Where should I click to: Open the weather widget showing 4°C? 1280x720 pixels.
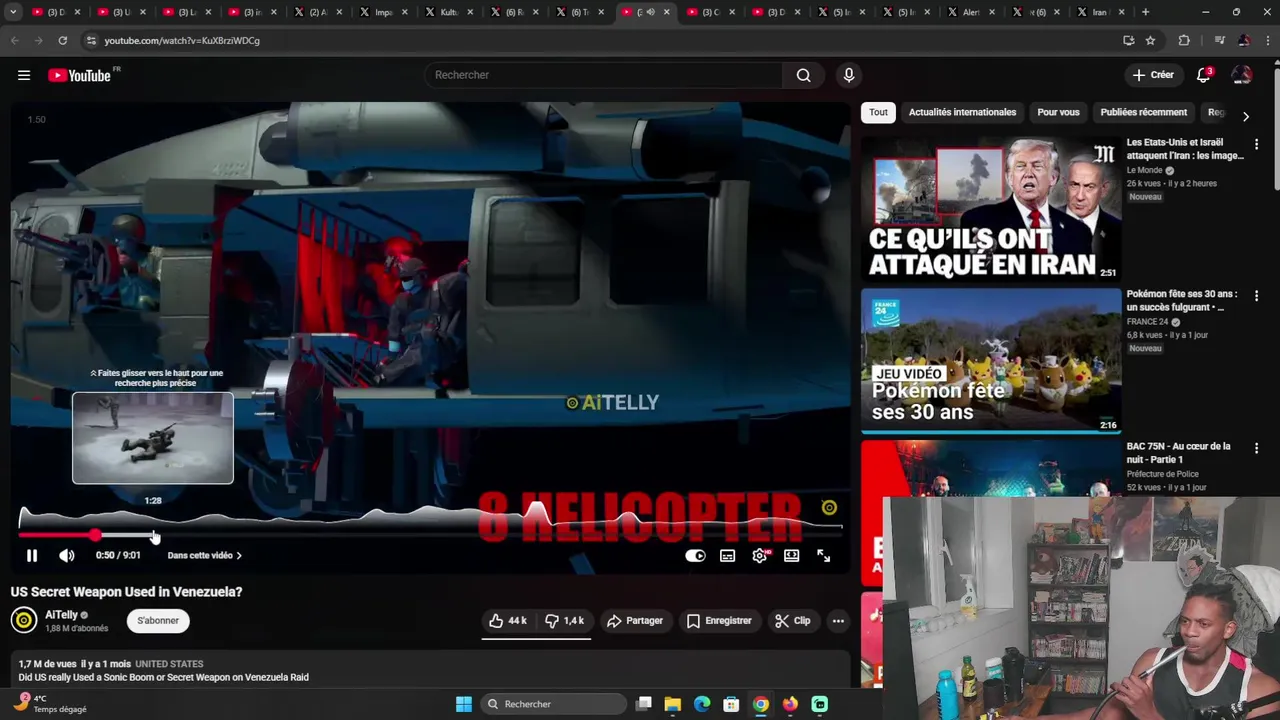point(52,704)
